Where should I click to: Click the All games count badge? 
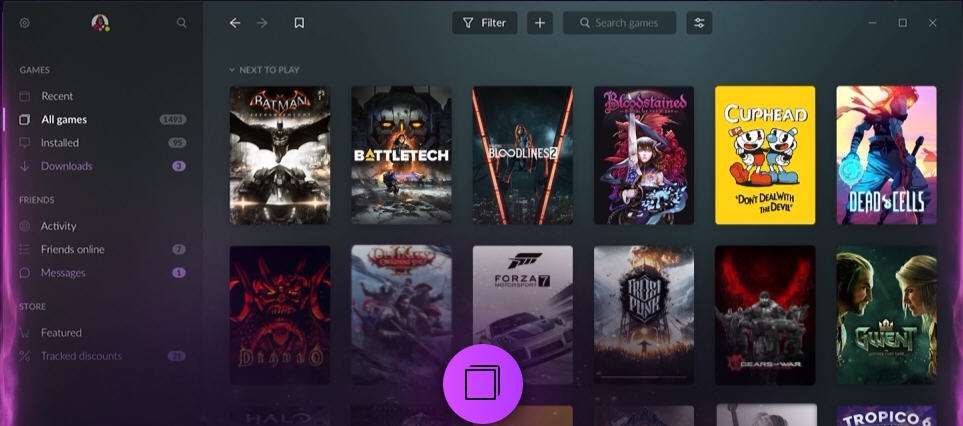[x=173, y=120]
